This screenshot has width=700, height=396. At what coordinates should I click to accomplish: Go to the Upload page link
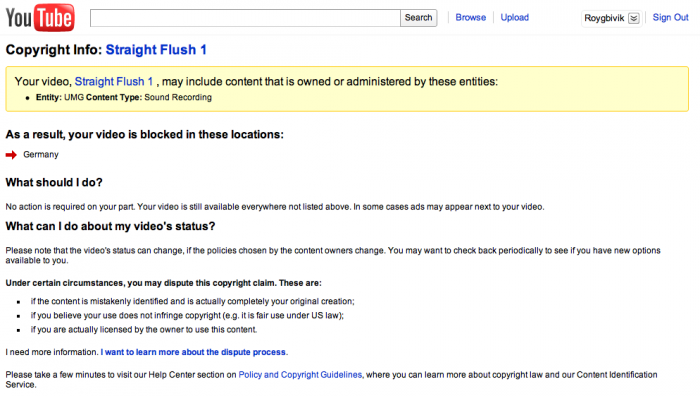pyautogui.click(x=514, y=17)
